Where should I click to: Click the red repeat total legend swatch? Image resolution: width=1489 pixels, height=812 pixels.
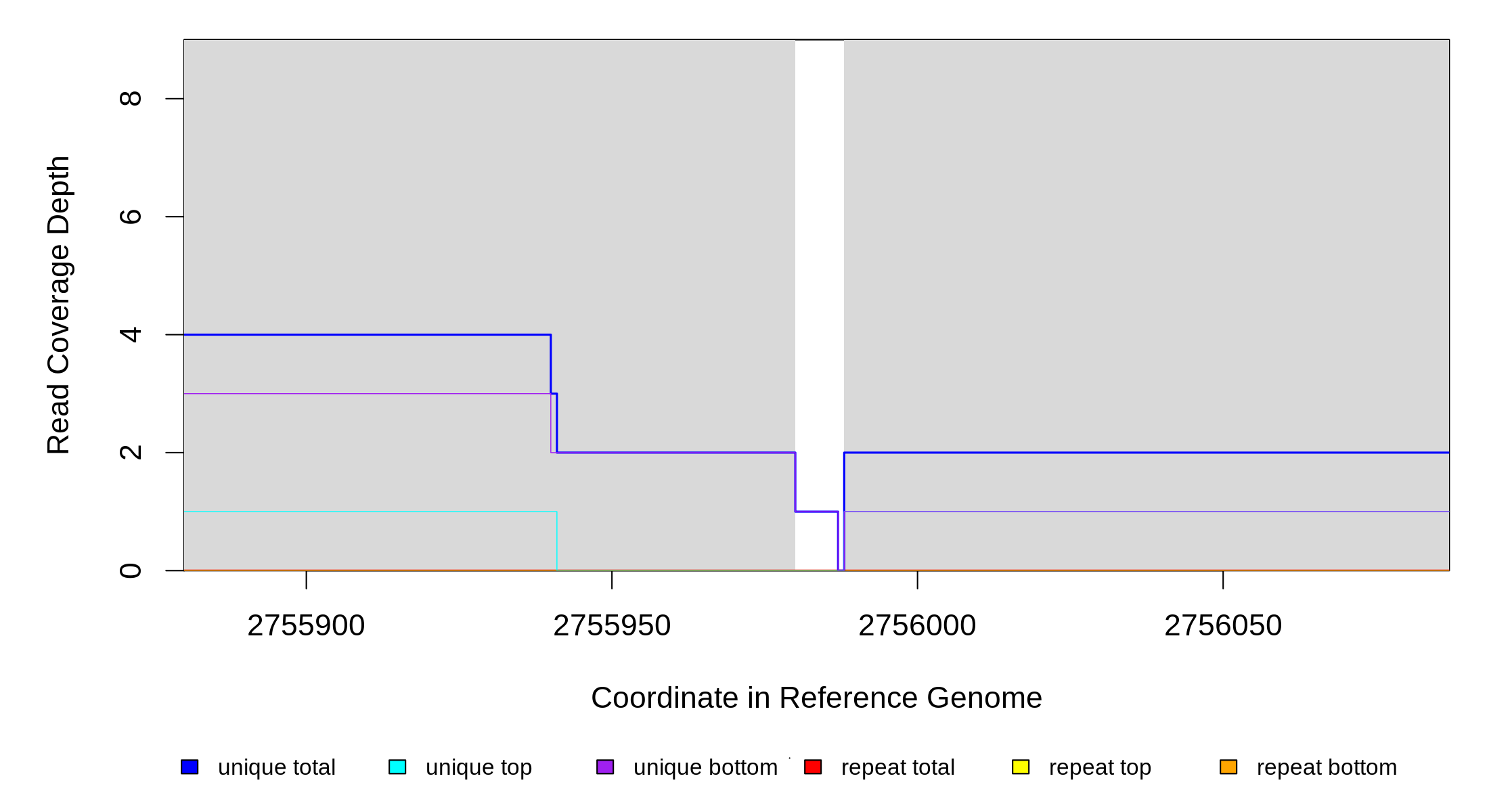click(x=813, y=767)
